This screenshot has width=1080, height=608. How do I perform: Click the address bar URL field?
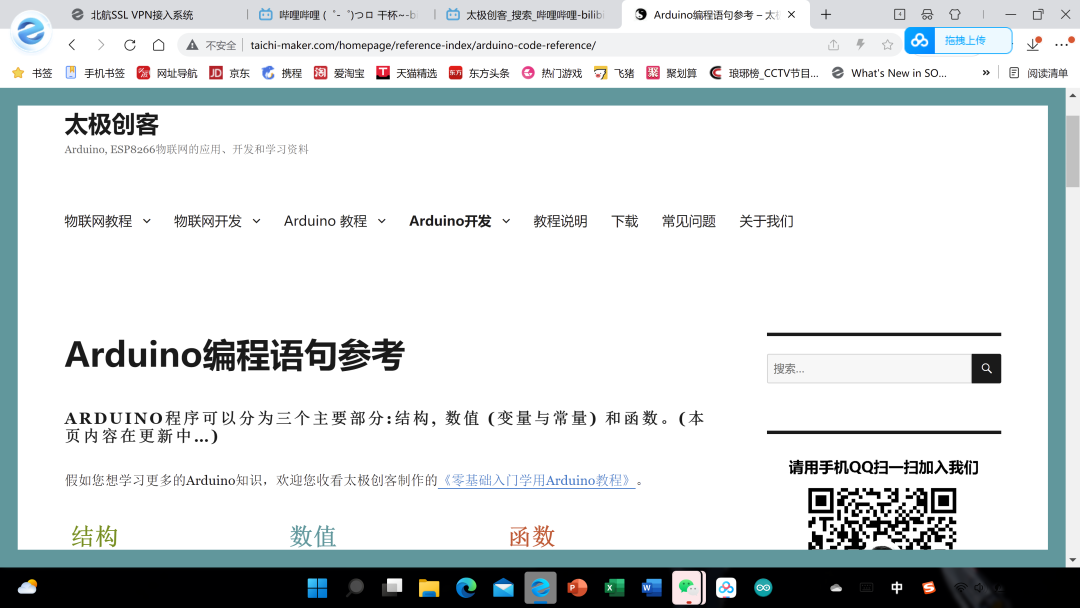coord(423,45)
